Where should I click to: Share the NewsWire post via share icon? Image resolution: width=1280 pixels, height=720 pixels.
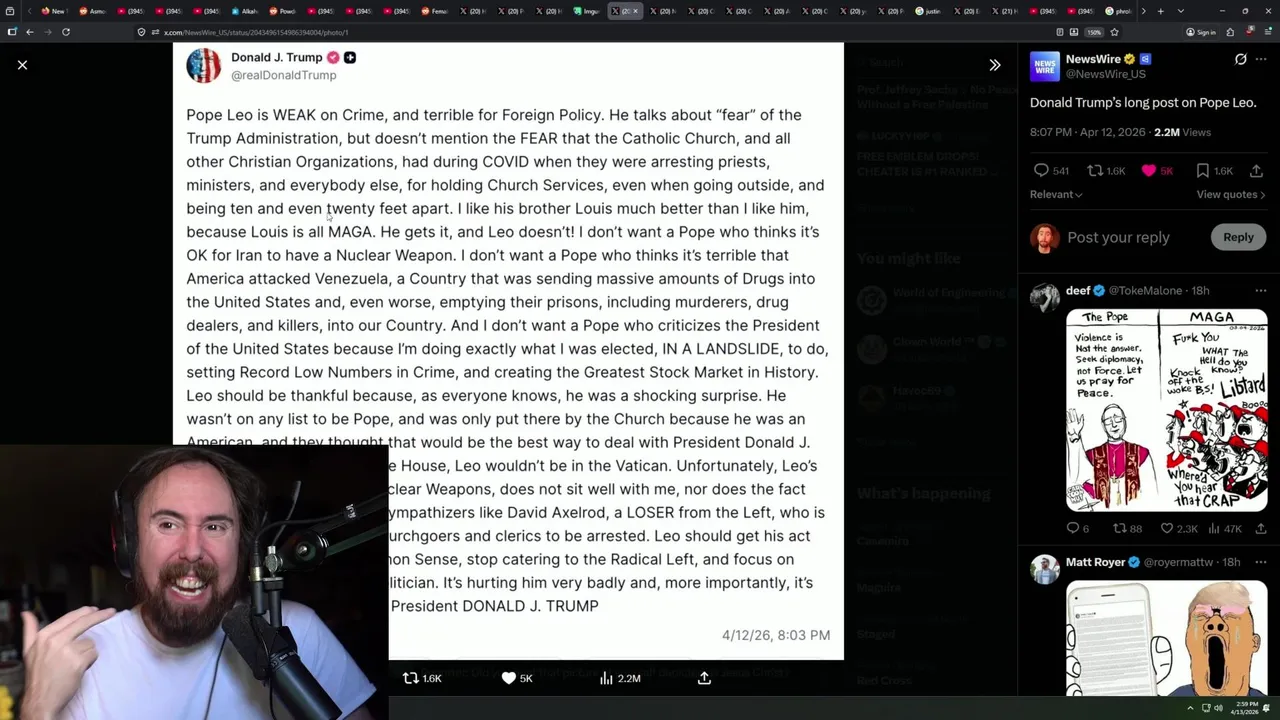(x=1256, y=171)
